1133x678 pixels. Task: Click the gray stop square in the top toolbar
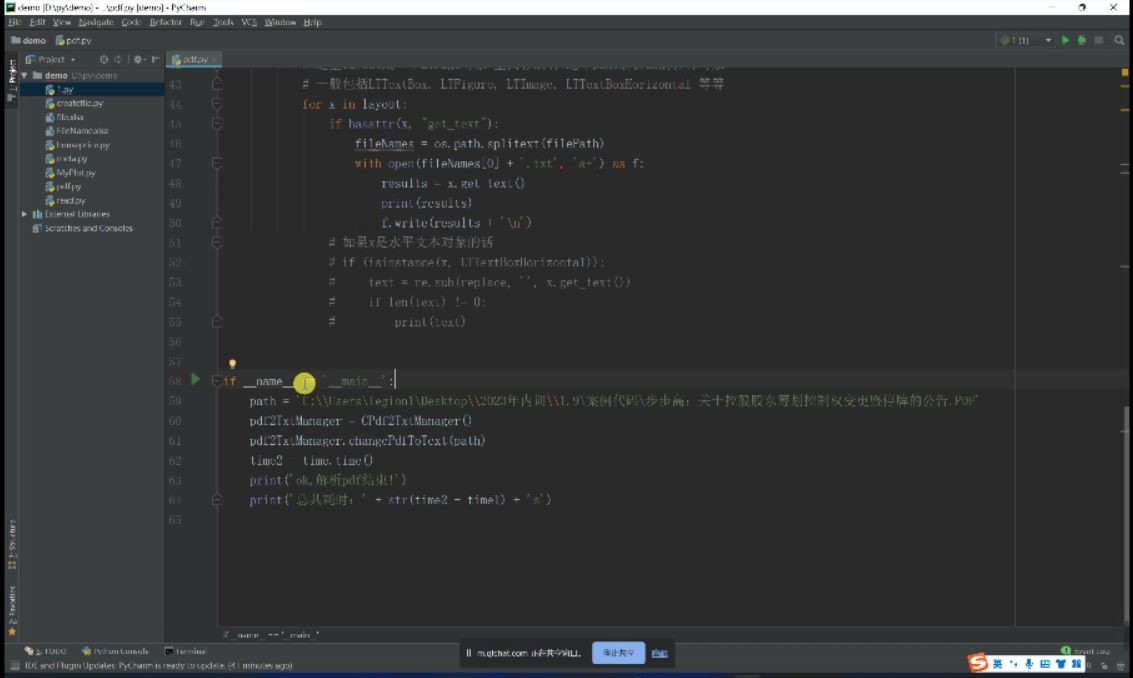(1099, 40)
